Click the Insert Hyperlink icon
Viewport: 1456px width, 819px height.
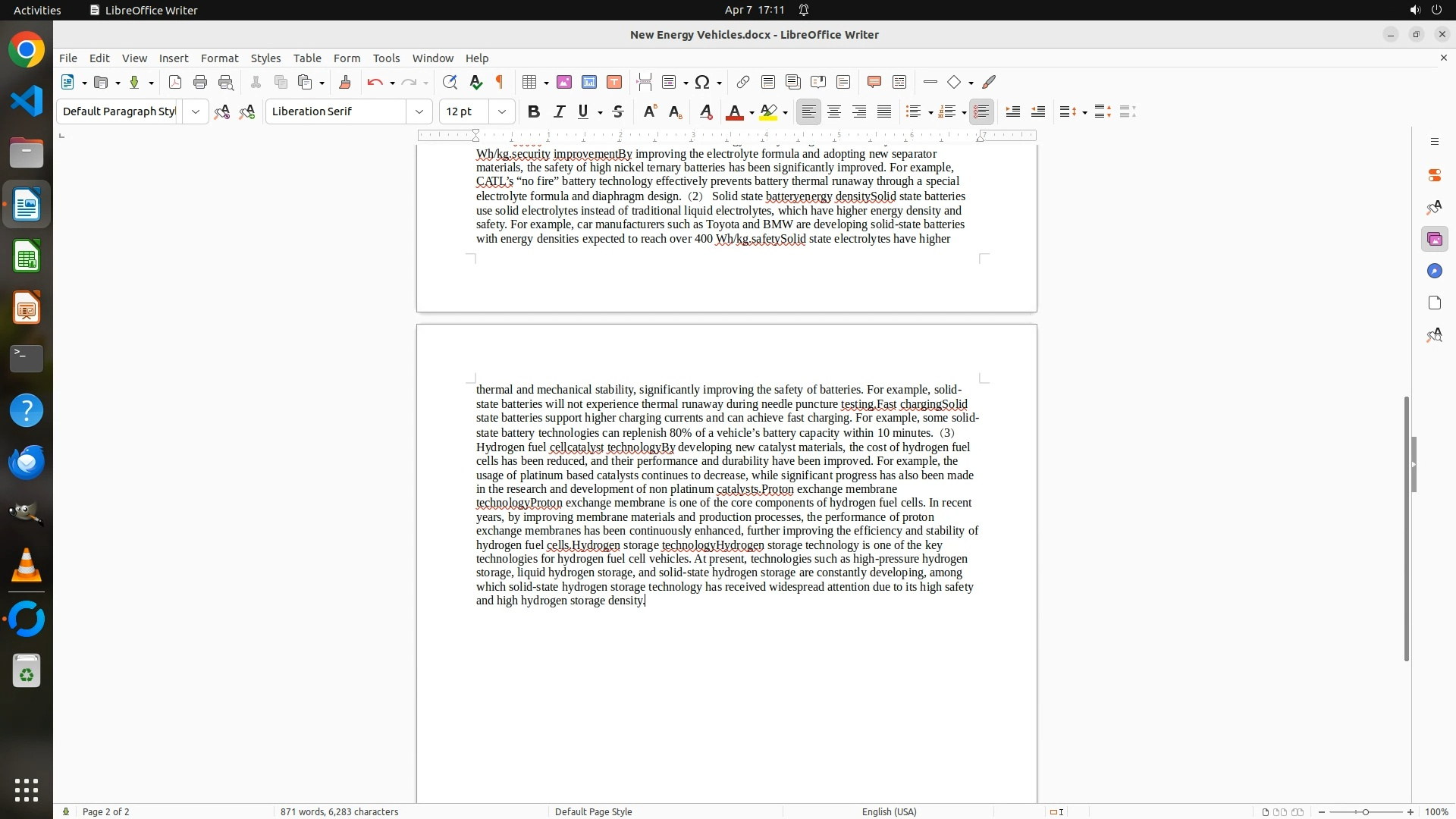point(743,83)
